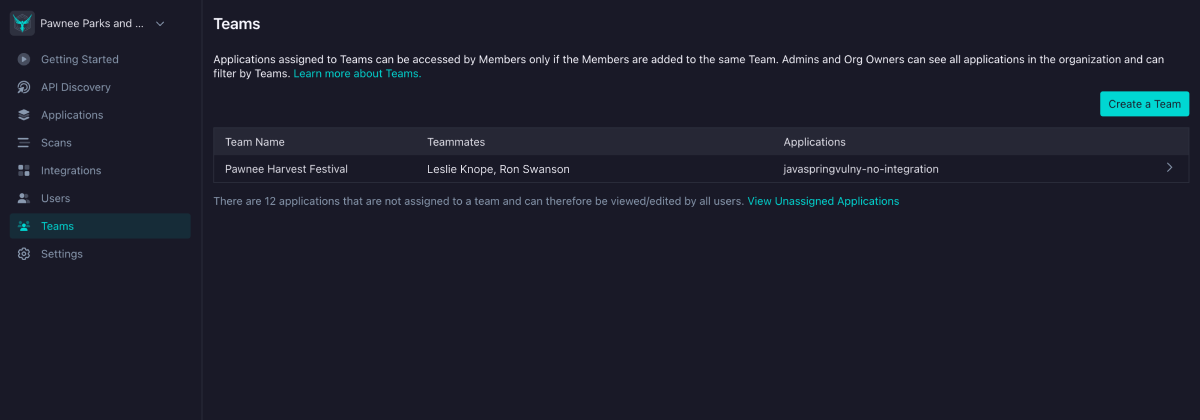The height and width of the screenshot is (420, 1200).
Task: Click javaspringvulny-no-integration application entry
Action: pos(861,169)
